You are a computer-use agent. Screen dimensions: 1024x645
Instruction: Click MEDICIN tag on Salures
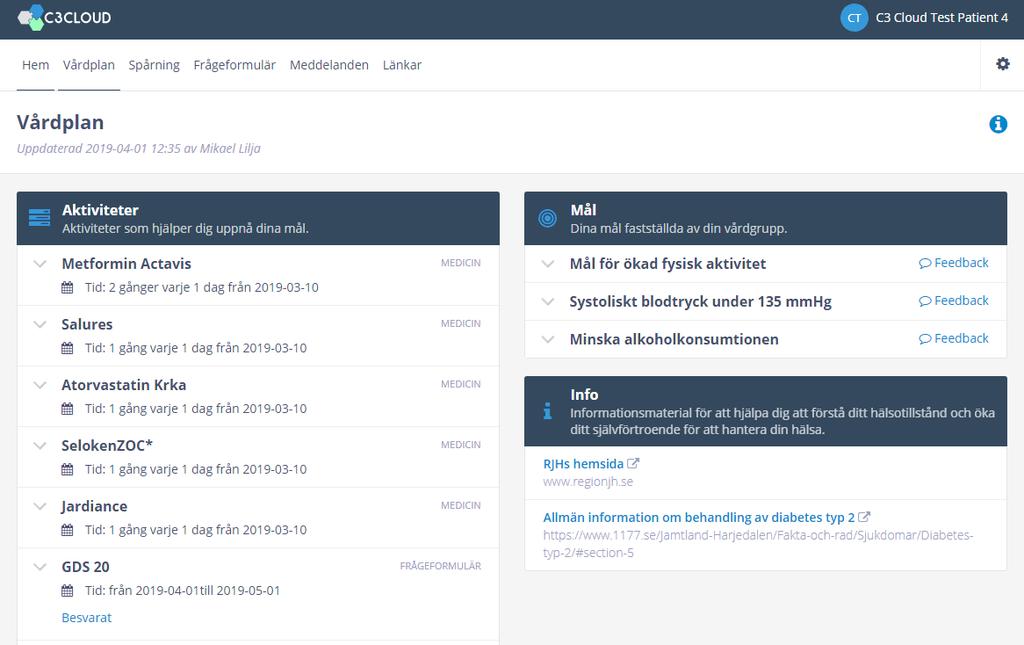(460, 323)
